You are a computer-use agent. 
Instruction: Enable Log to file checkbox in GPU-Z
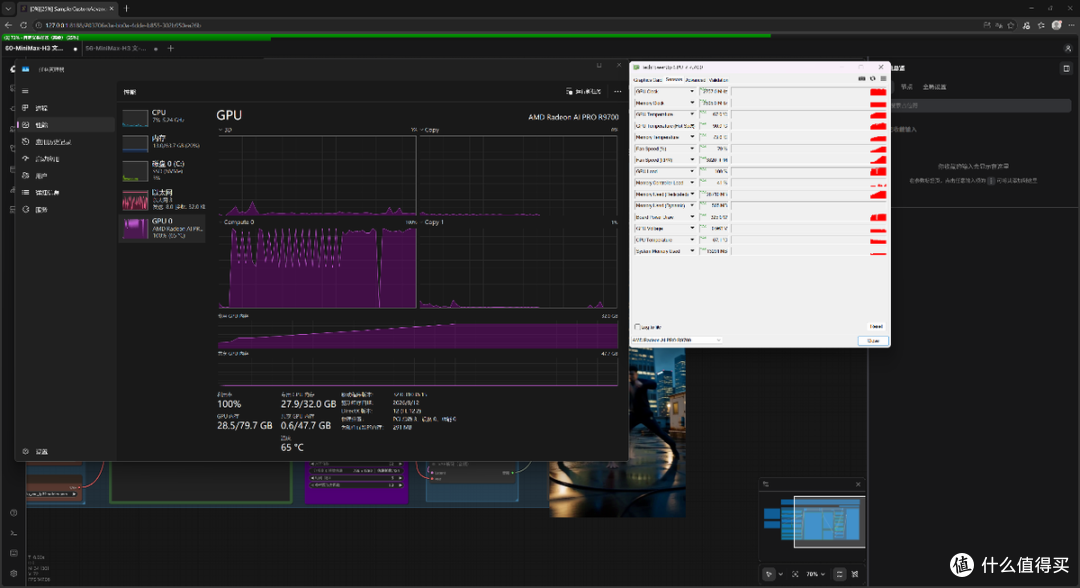(x=637, y=327)
